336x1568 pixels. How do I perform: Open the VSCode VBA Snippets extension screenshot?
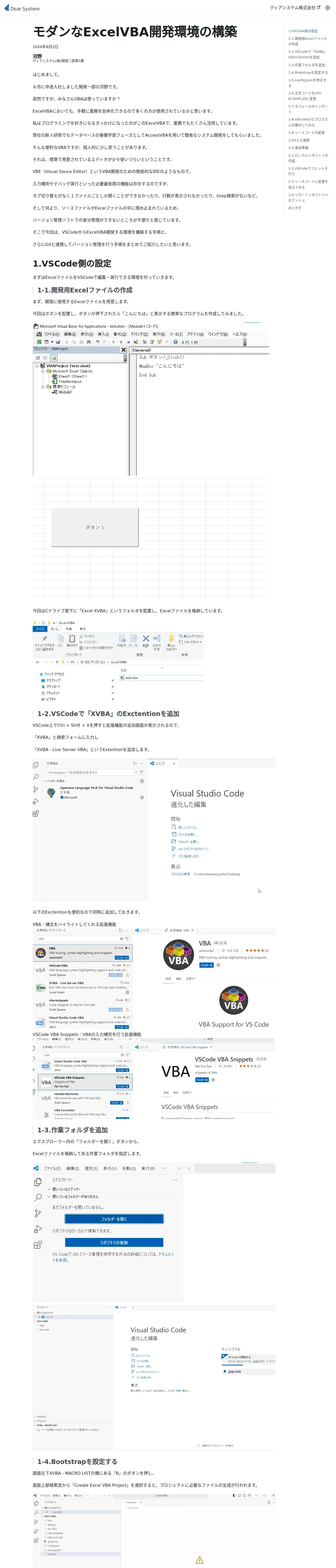pyautogui.click(x=154, y=1079)
